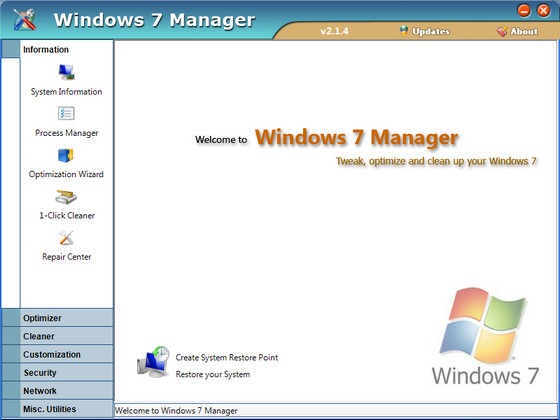Click the Repair Center label

66,257
